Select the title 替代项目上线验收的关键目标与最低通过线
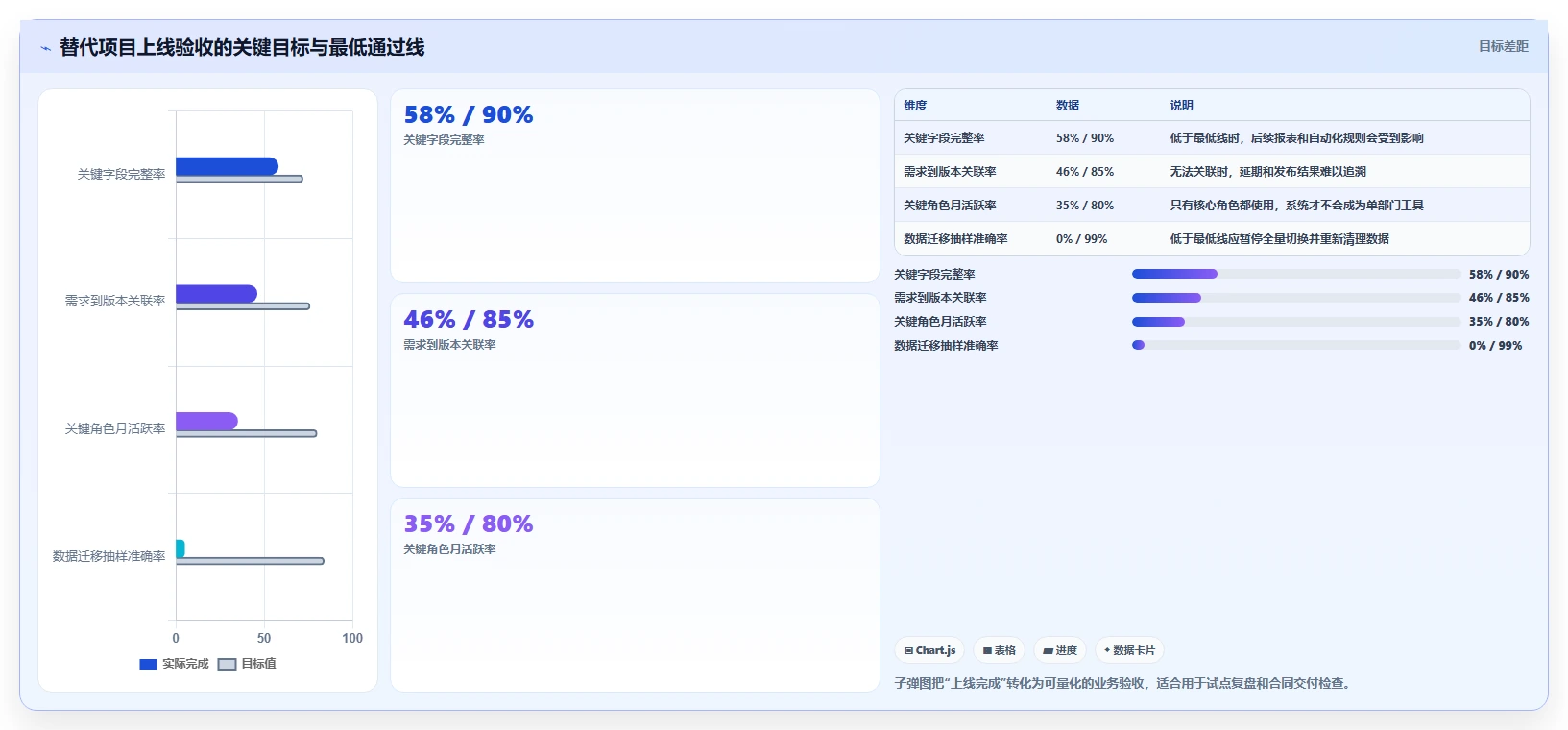The image size is (1568, 730). click(x=242, y=47)
